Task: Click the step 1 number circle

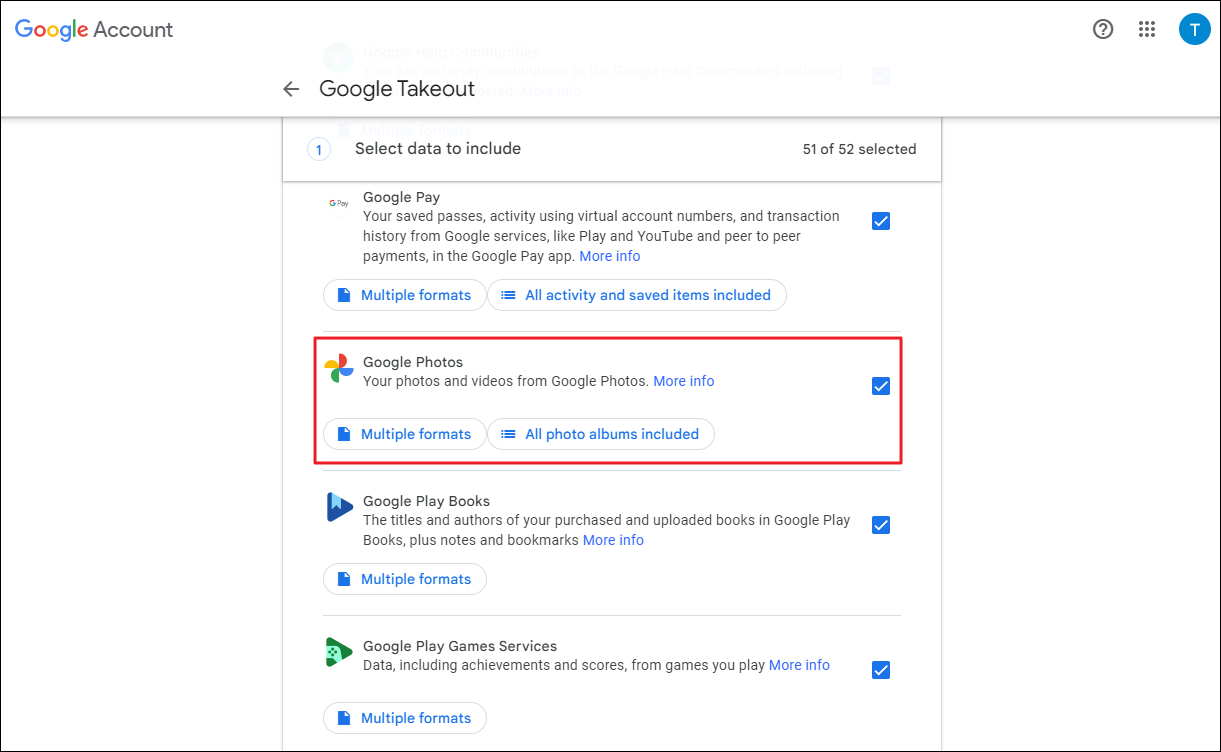Action: point(318,150)
